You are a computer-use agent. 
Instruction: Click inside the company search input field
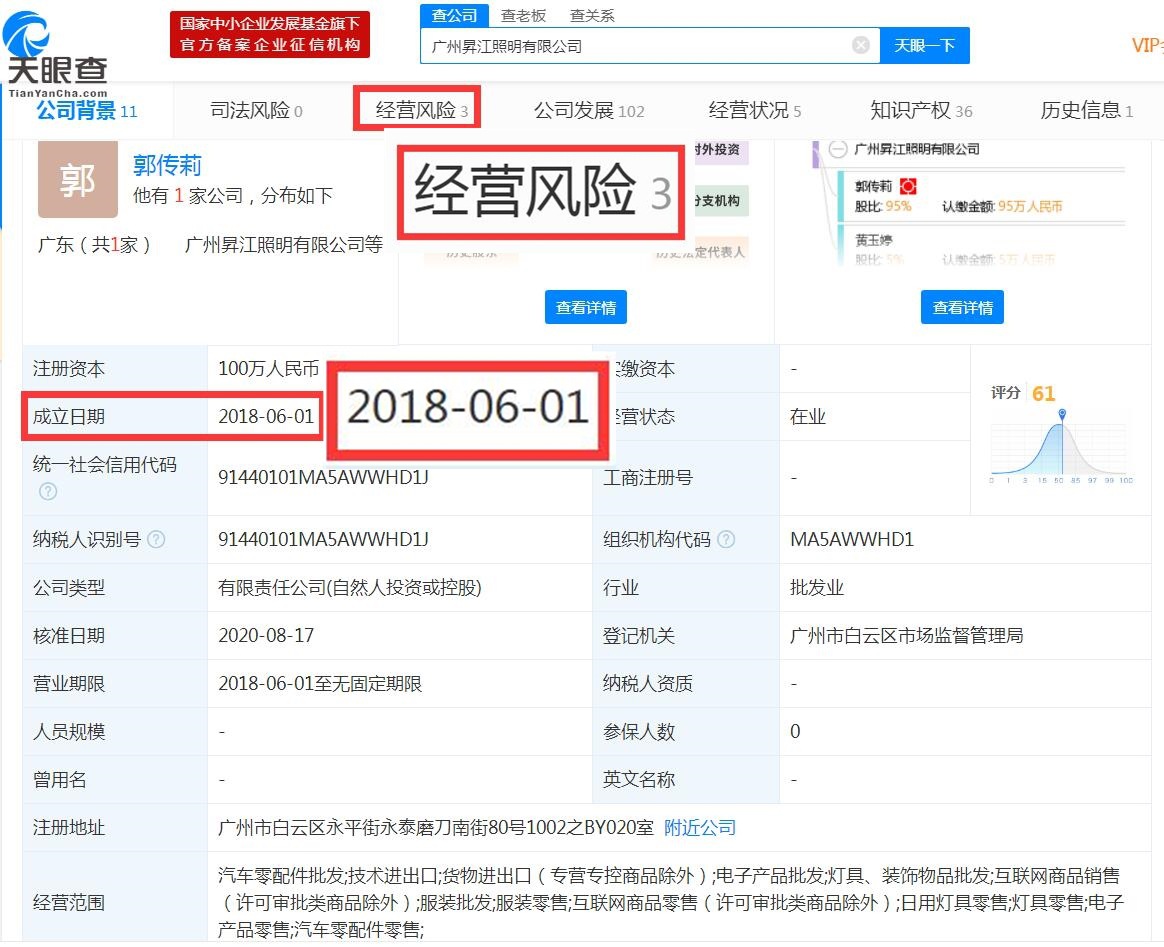coord(640,45)
